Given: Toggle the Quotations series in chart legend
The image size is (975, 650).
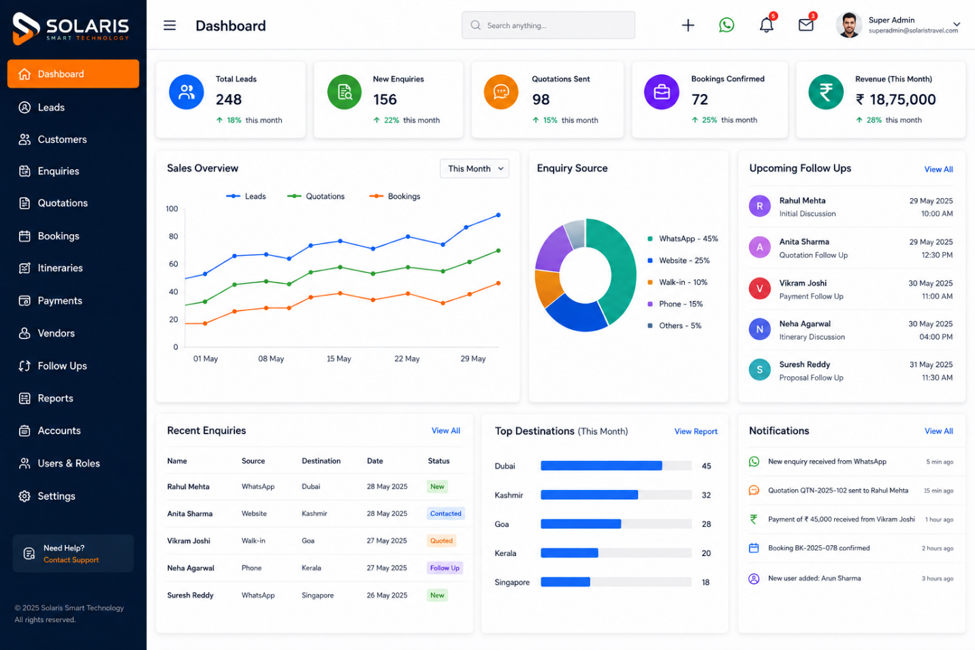Looking at the screenshot, I should tap(316, 196).
